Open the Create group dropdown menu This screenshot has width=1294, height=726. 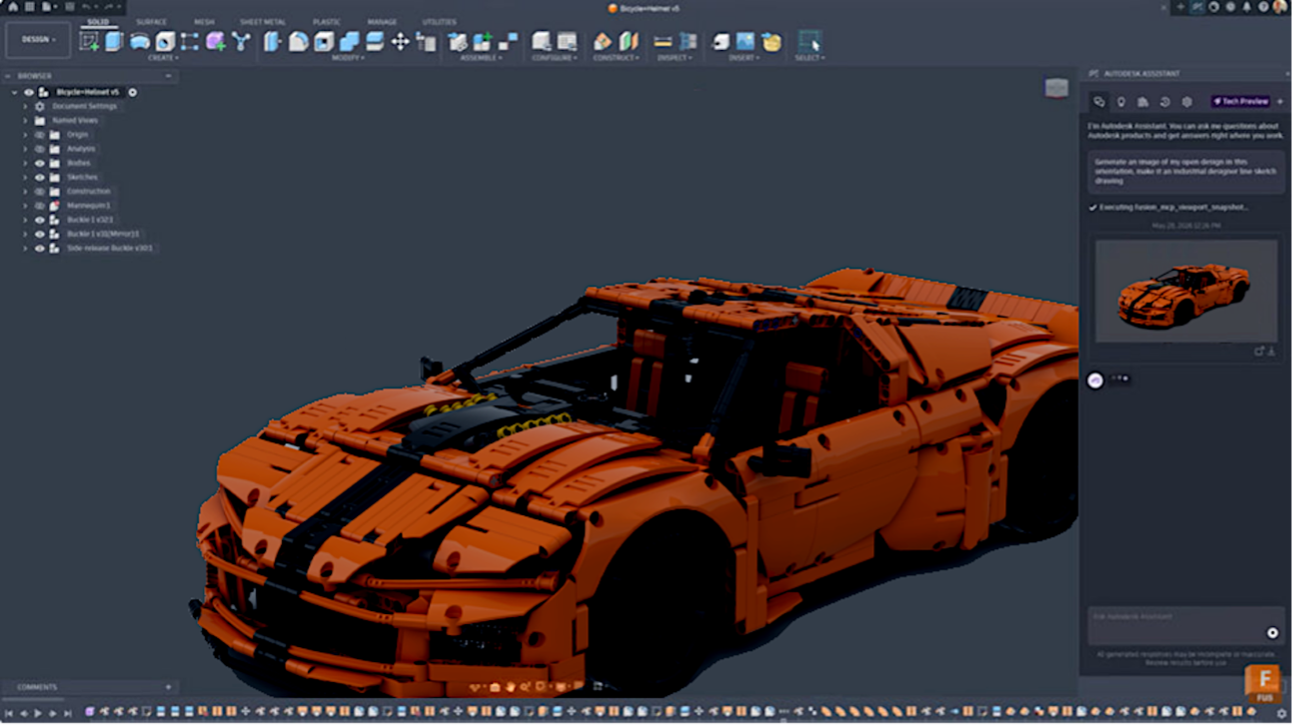pyautogui.click(x=163, y=58)
